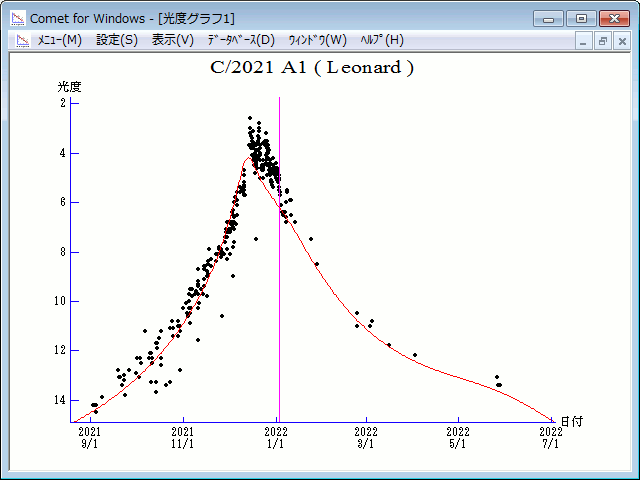This screenshot has height=480, width=640.
Task: Click the 日付 date axis label
Action: pos(571,422)
